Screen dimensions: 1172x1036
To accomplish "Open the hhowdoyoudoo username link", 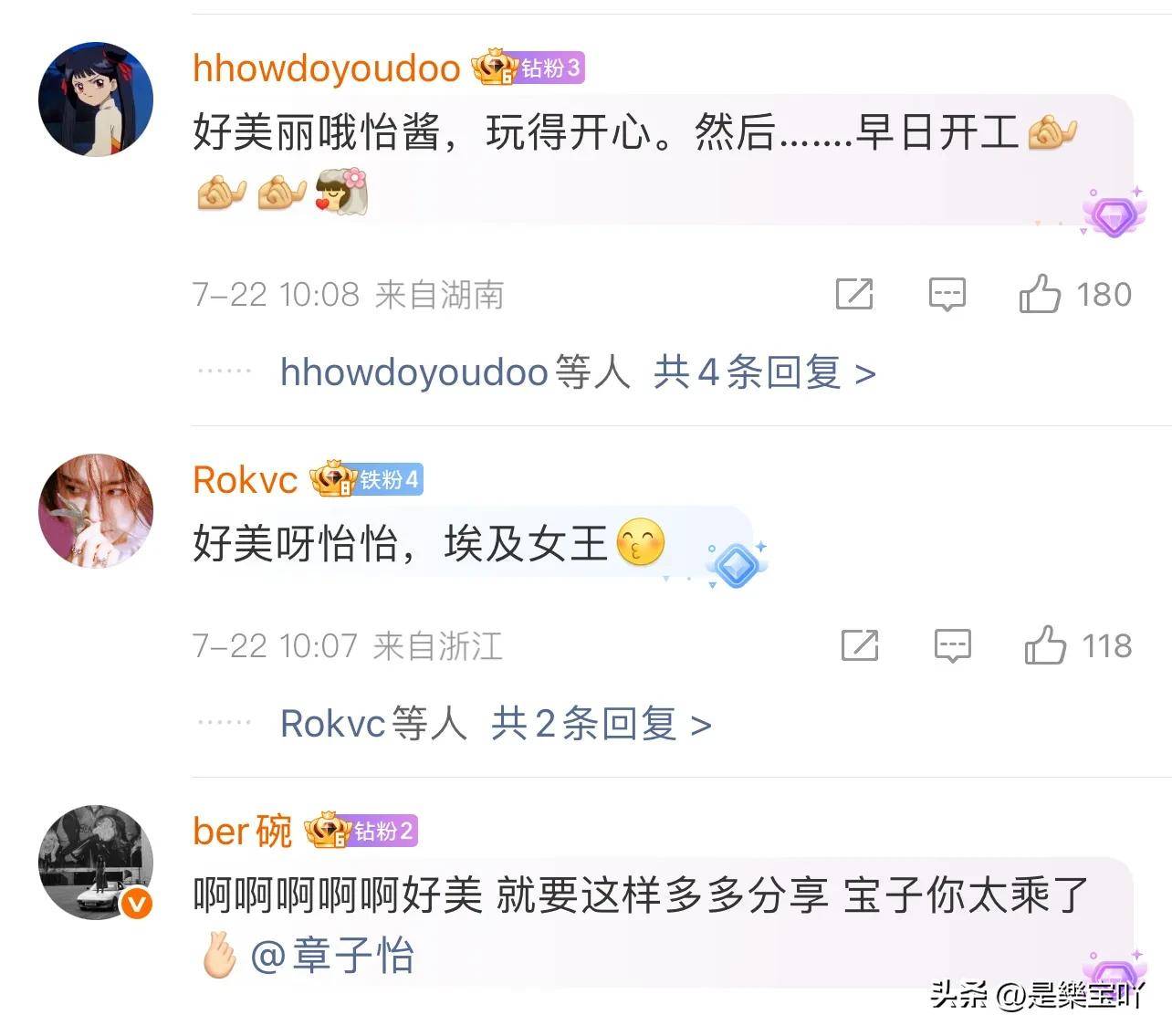I will click(x=327, y=68).
